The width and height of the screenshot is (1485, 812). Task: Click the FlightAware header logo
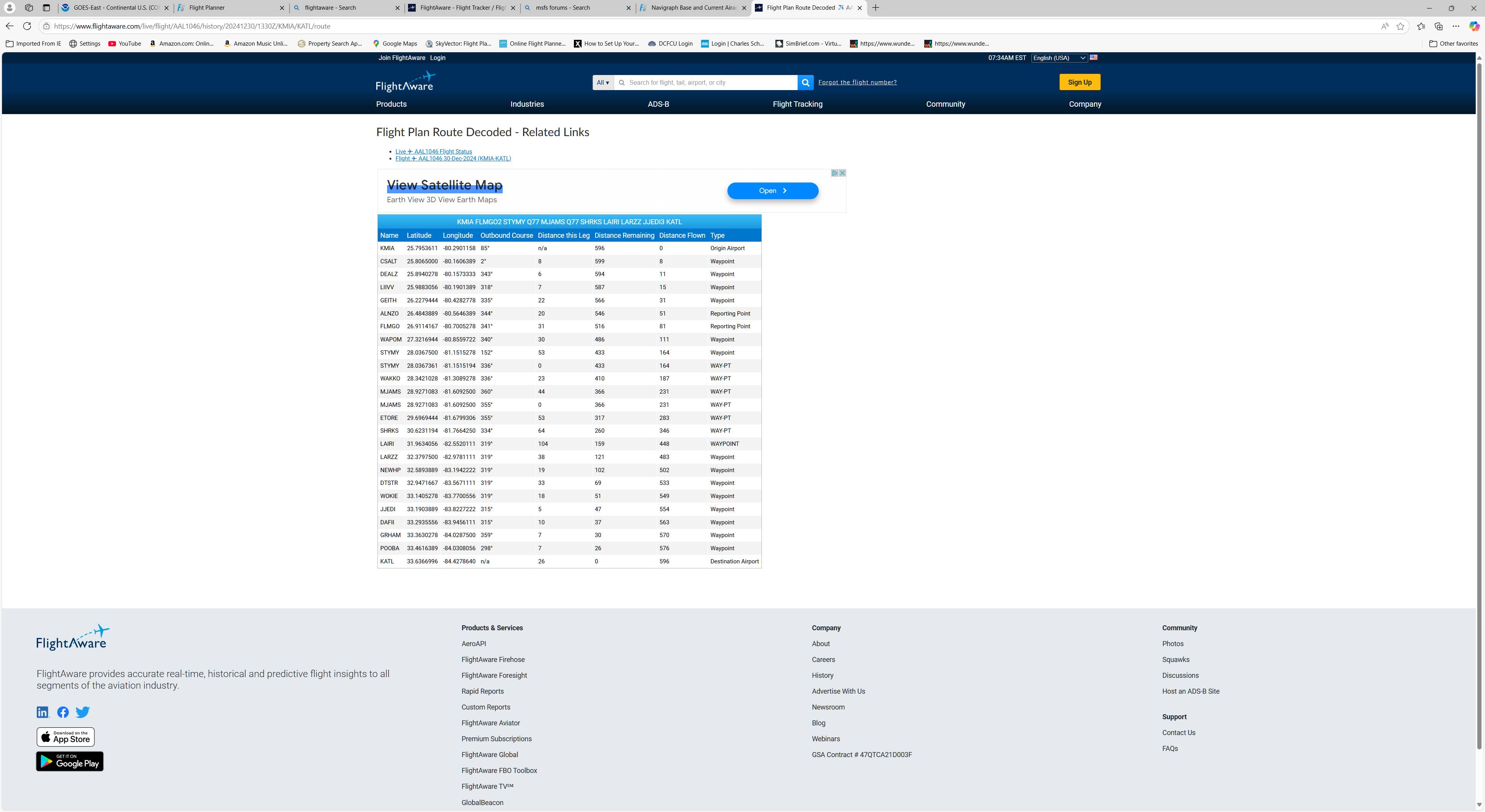tap(405, 82)
